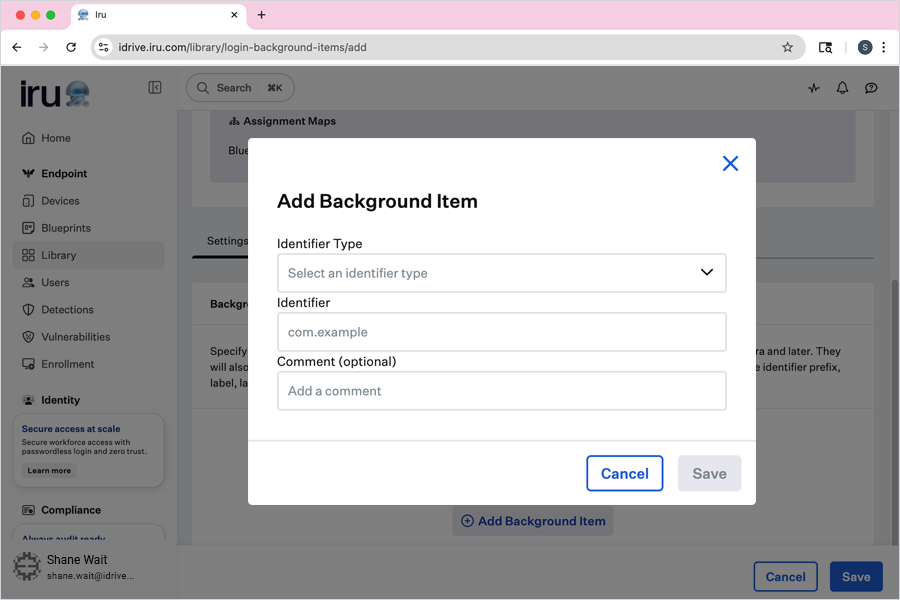Open Vulnerabilities in the sidebar
The width and height of the screenshot is (900, 600).
coord(75,337)
